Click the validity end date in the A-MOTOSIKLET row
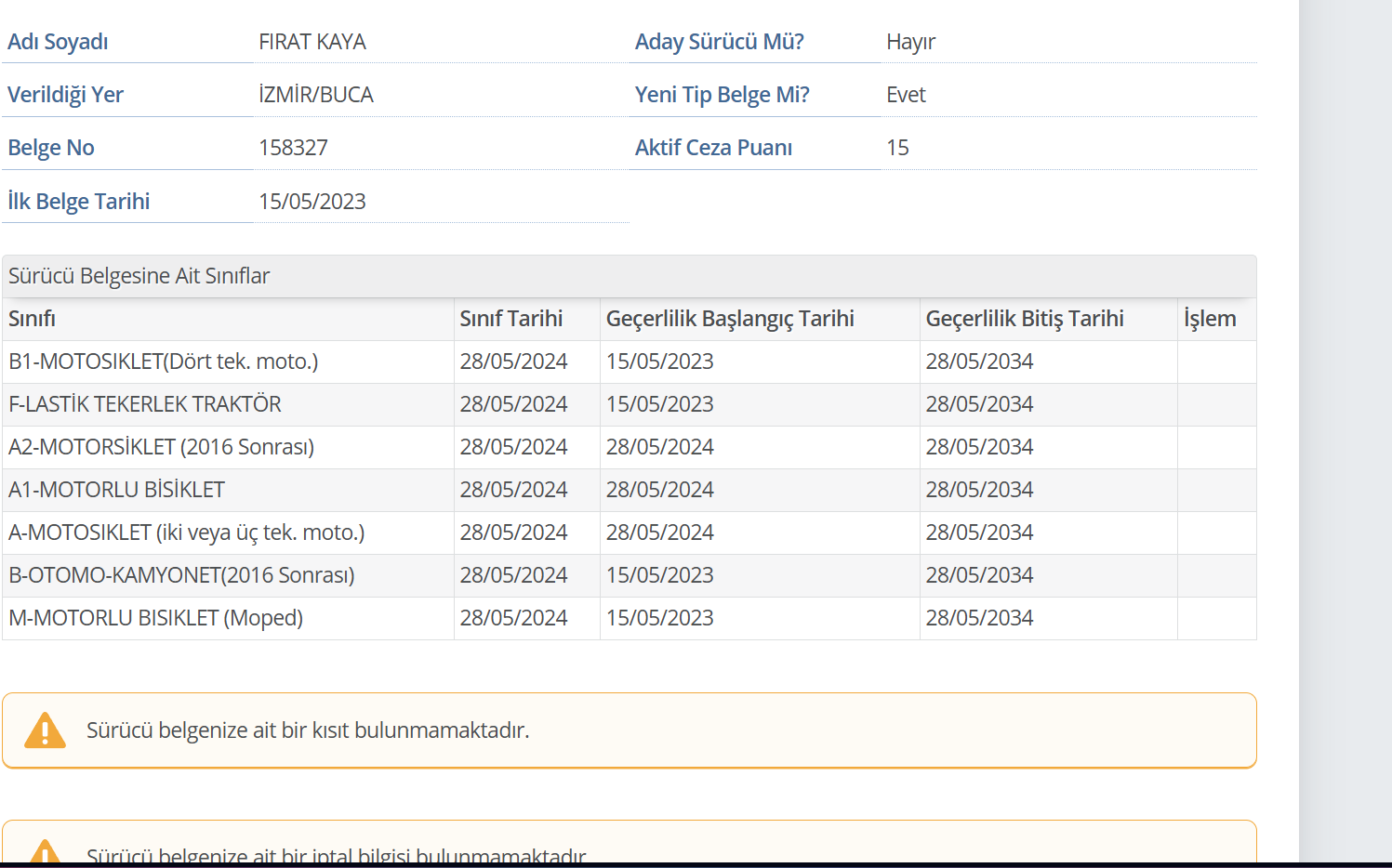1392x868 pixels. coord(979,533)
